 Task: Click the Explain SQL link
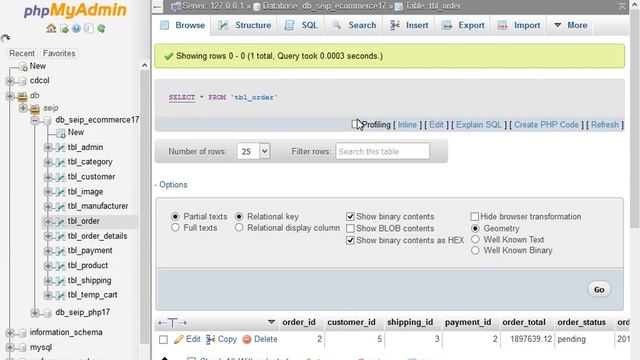point(478,125)
